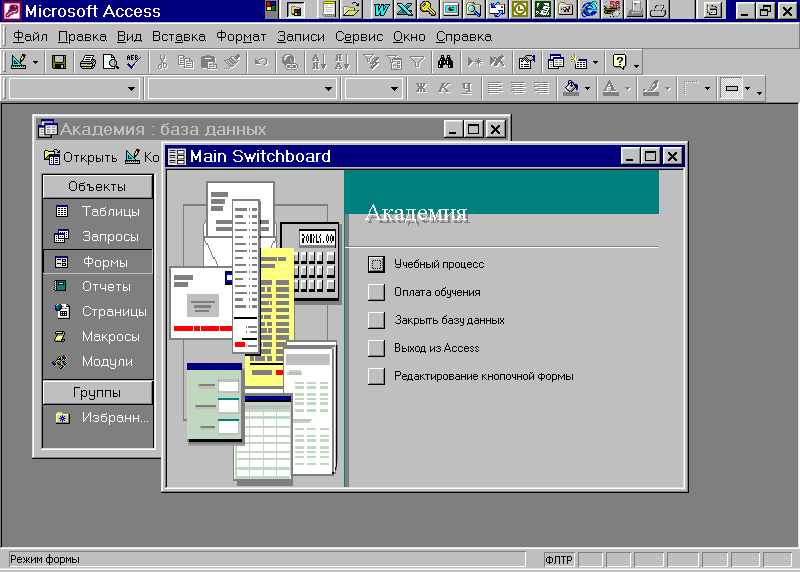800x572 pixels.
Task: Click the Paste clipboard icon
Action: coord(209,62)
